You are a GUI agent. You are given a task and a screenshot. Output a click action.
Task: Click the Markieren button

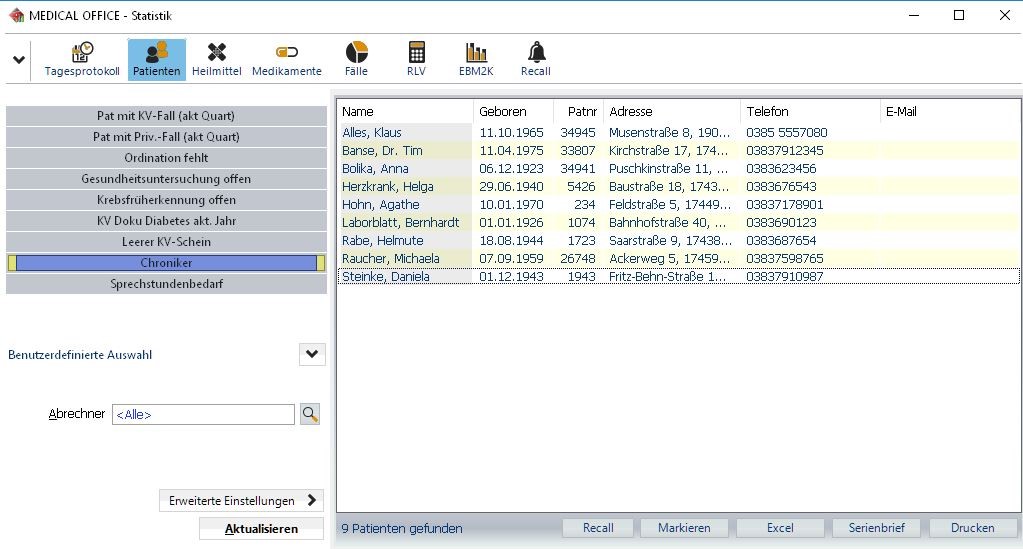coord(684,528)
